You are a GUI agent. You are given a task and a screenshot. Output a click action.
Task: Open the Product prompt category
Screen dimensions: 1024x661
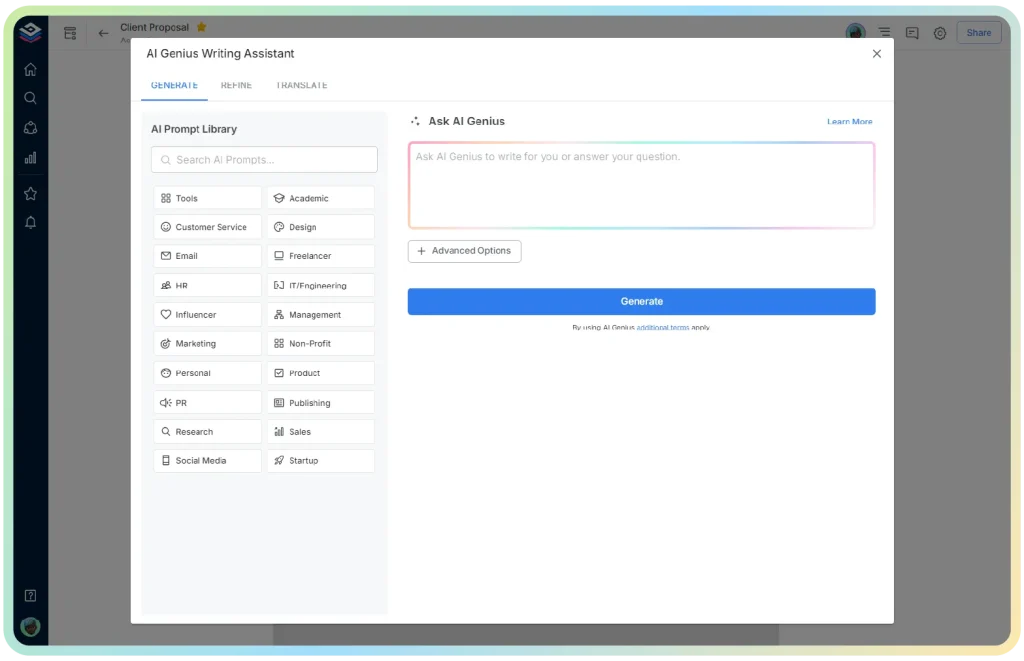pyautogui.click(x=321, y=373)
